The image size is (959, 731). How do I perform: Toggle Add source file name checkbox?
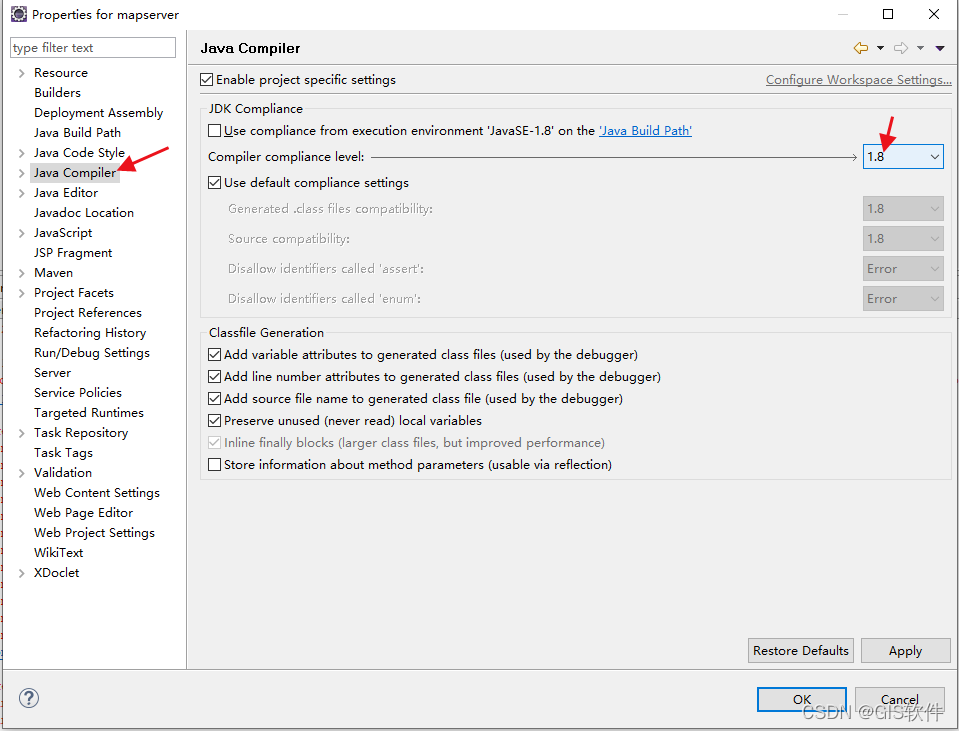click(x=214, y=399)
